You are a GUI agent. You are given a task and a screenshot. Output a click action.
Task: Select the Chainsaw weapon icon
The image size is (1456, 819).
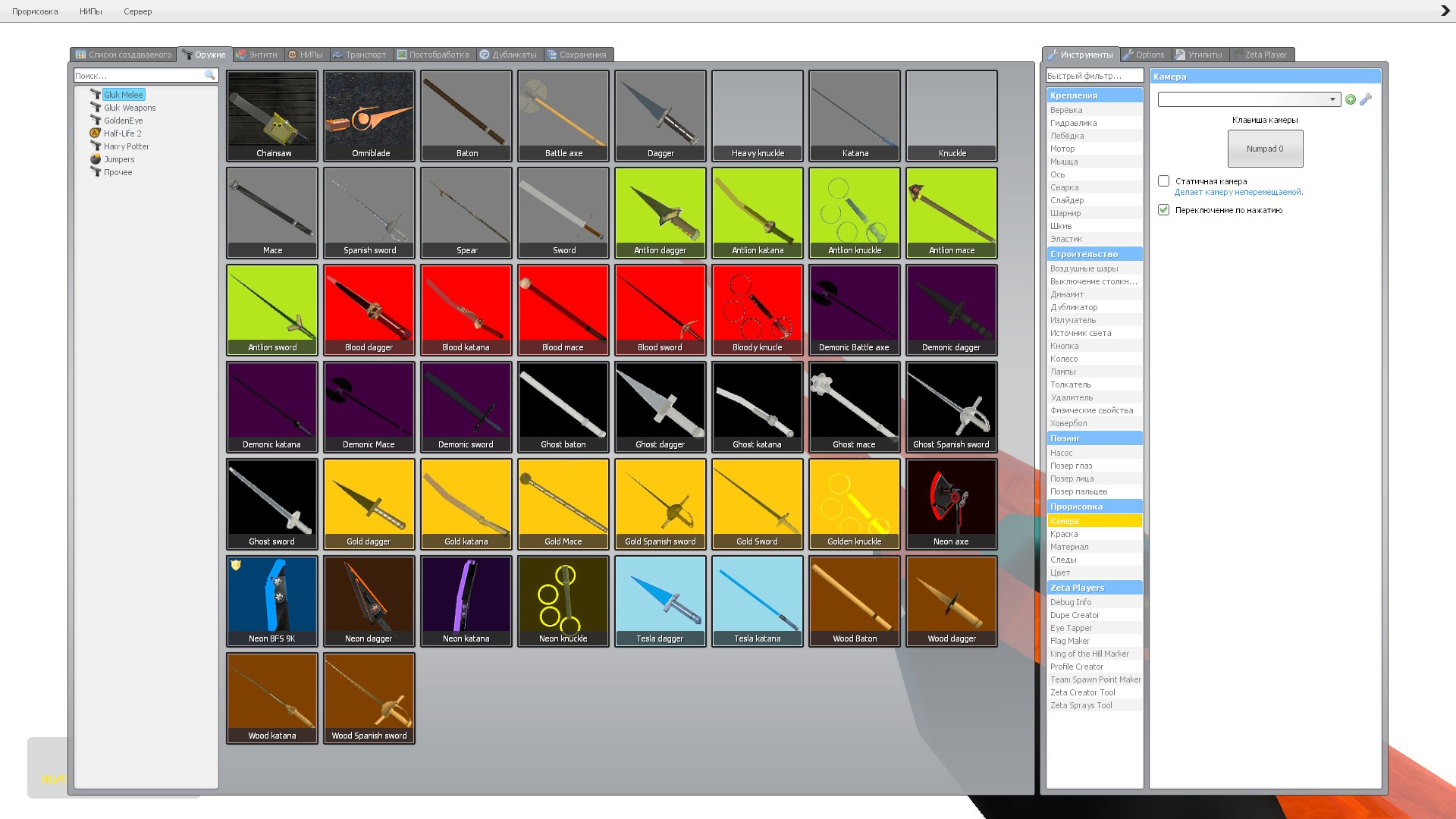pos(272,116)
